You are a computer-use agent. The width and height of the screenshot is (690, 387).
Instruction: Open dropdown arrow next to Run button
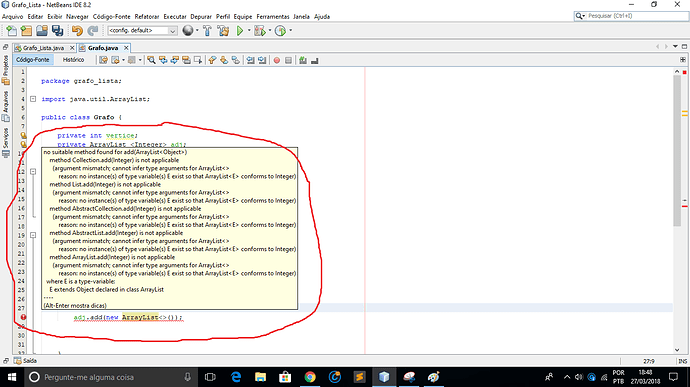coord(249,30)
